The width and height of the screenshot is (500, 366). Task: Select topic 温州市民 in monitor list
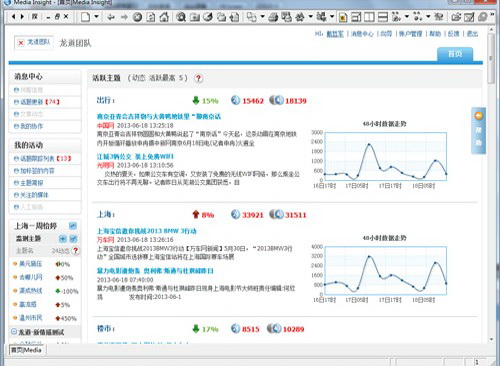click(31, 318)
